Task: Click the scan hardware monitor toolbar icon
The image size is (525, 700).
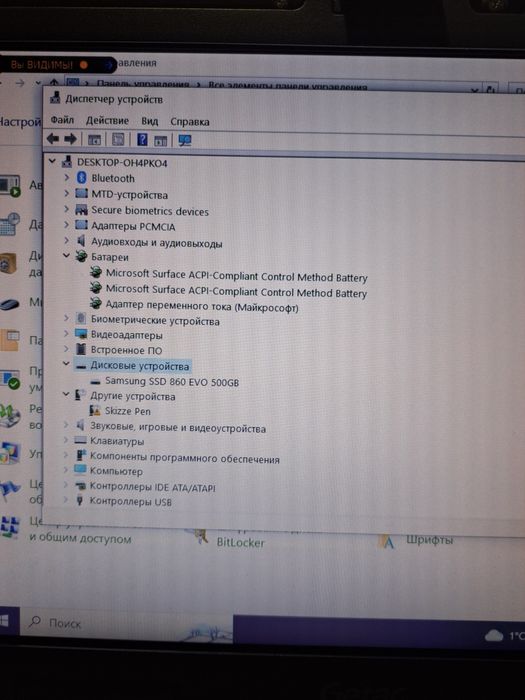Action: [x=185, y=141]
